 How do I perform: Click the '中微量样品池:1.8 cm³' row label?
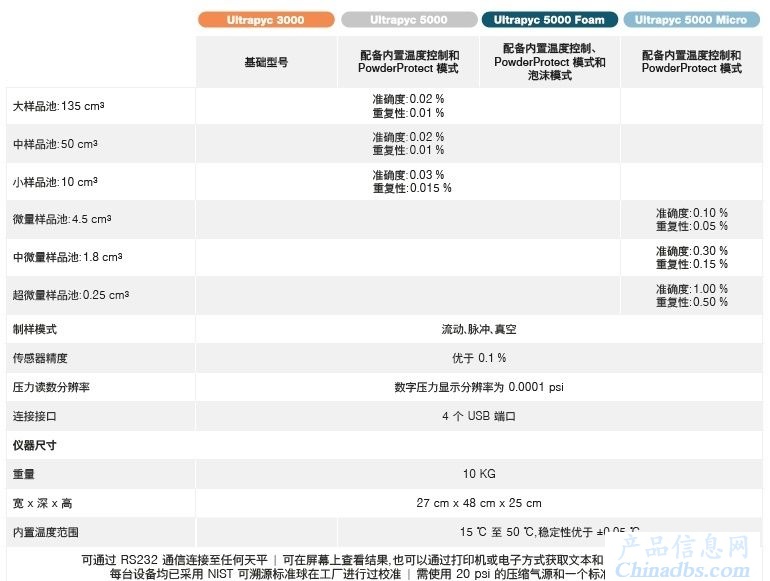[67, 257]
